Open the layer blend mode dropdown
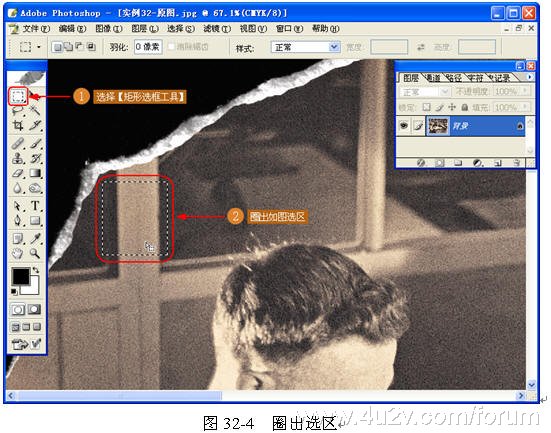 click(x=424, y=92)
